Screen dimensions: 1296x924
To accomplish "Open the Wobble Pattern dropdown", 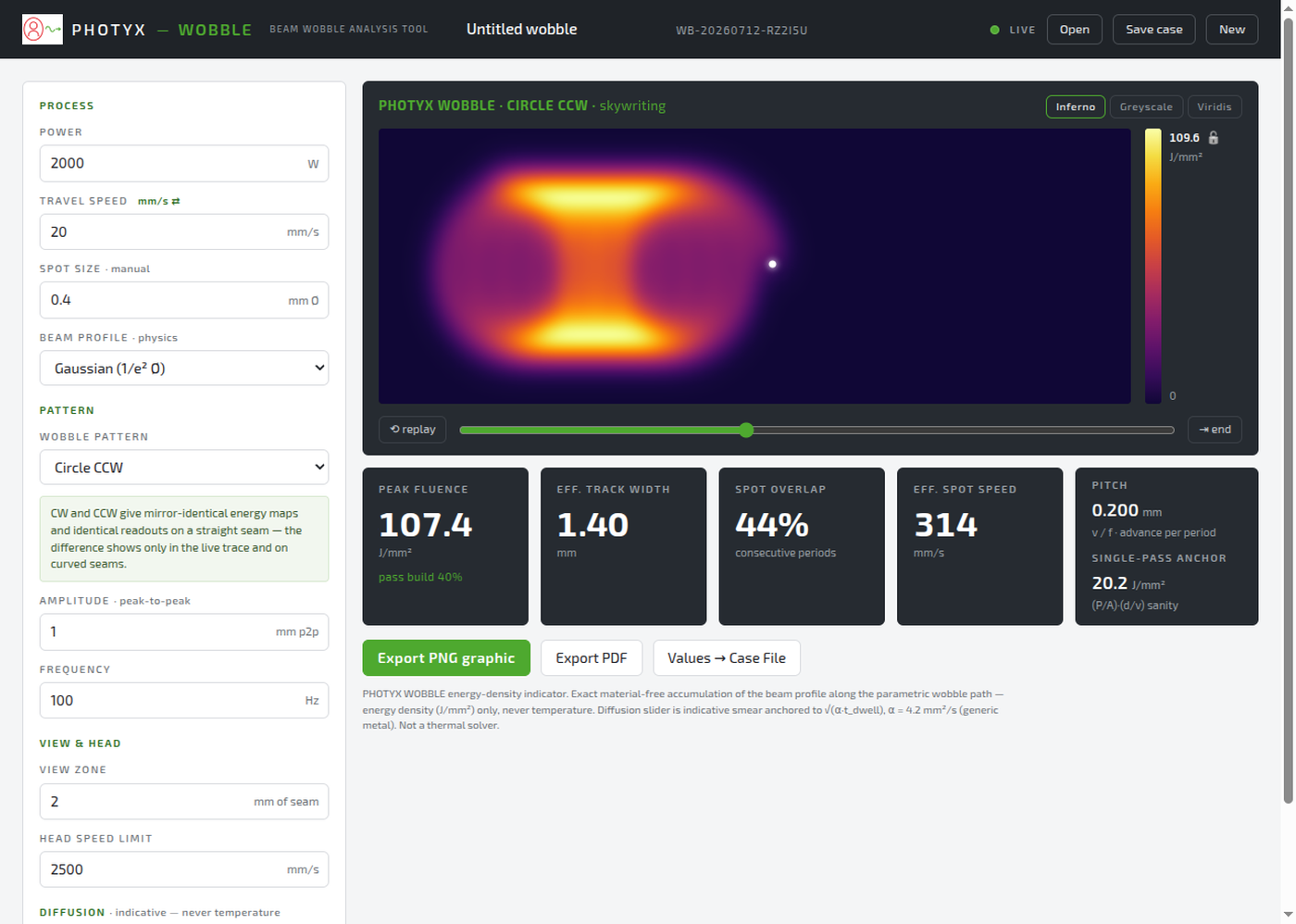I will [184, 468].
